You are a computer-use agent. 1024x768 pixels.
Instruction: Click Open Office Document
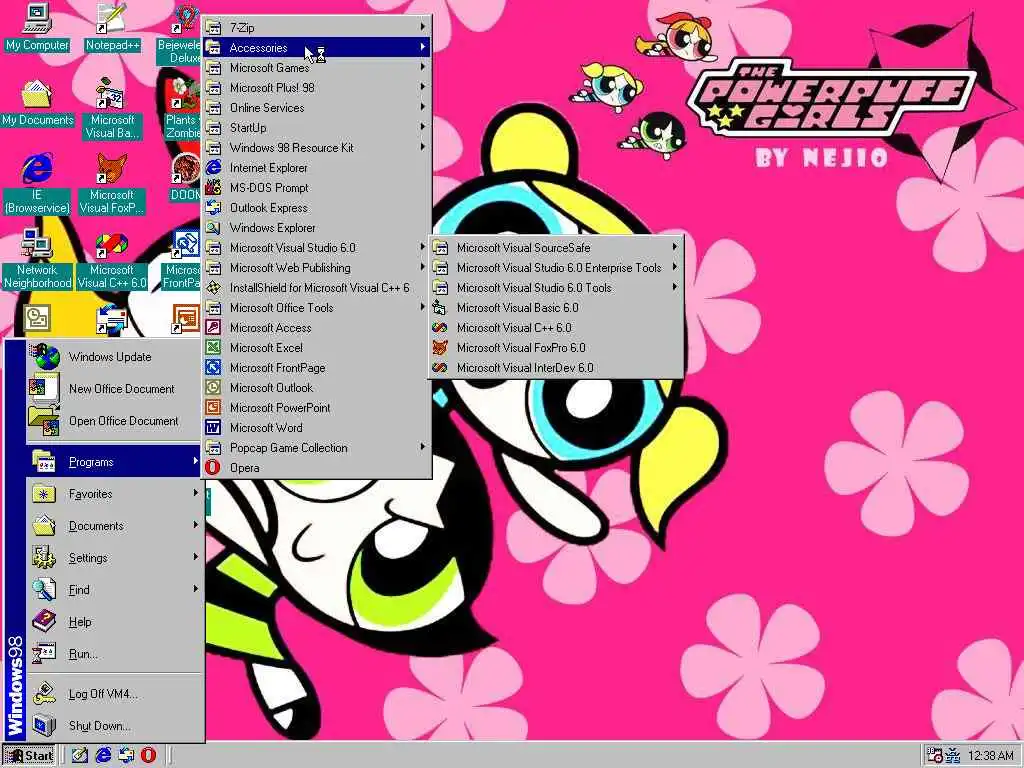point(114,421)
